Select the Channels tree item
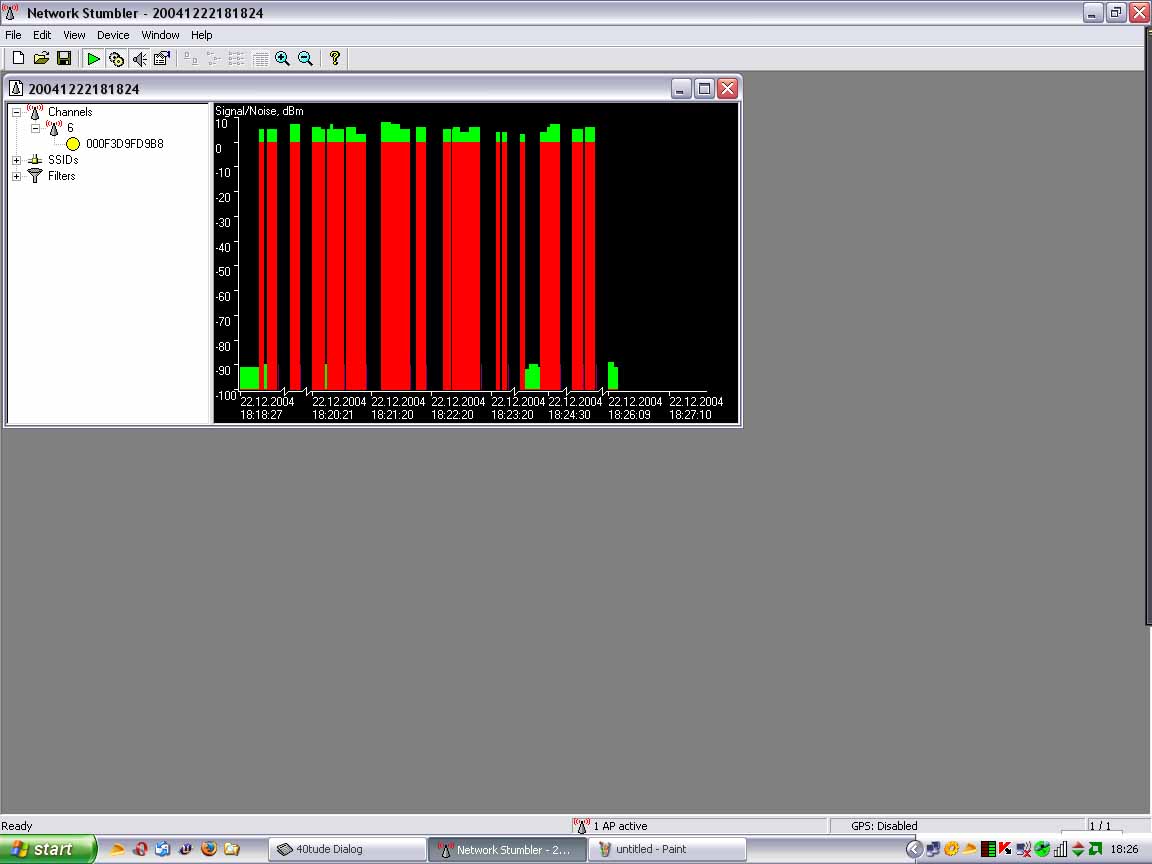The width and height of the screenshot is (1152, 864). click(x=70, y=112)
